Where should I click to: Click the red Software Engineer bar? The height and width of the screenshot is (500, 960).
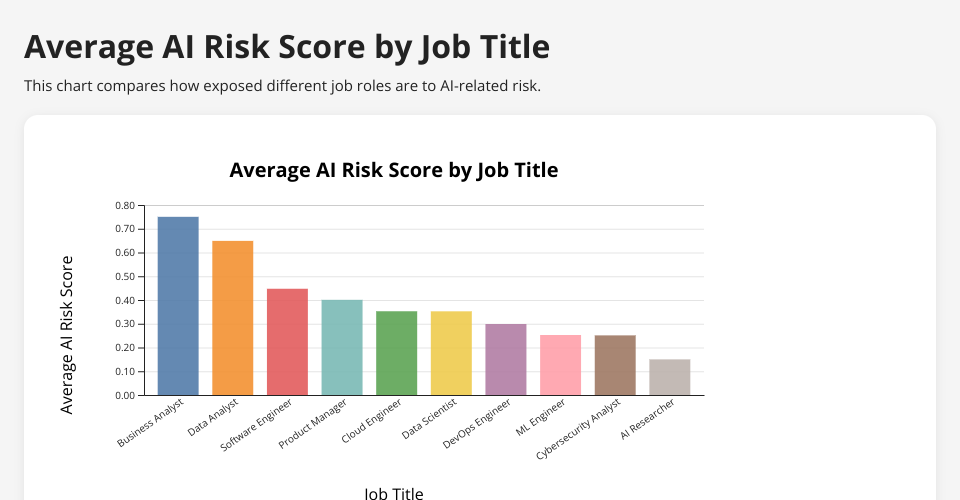[x=287, y=342]
